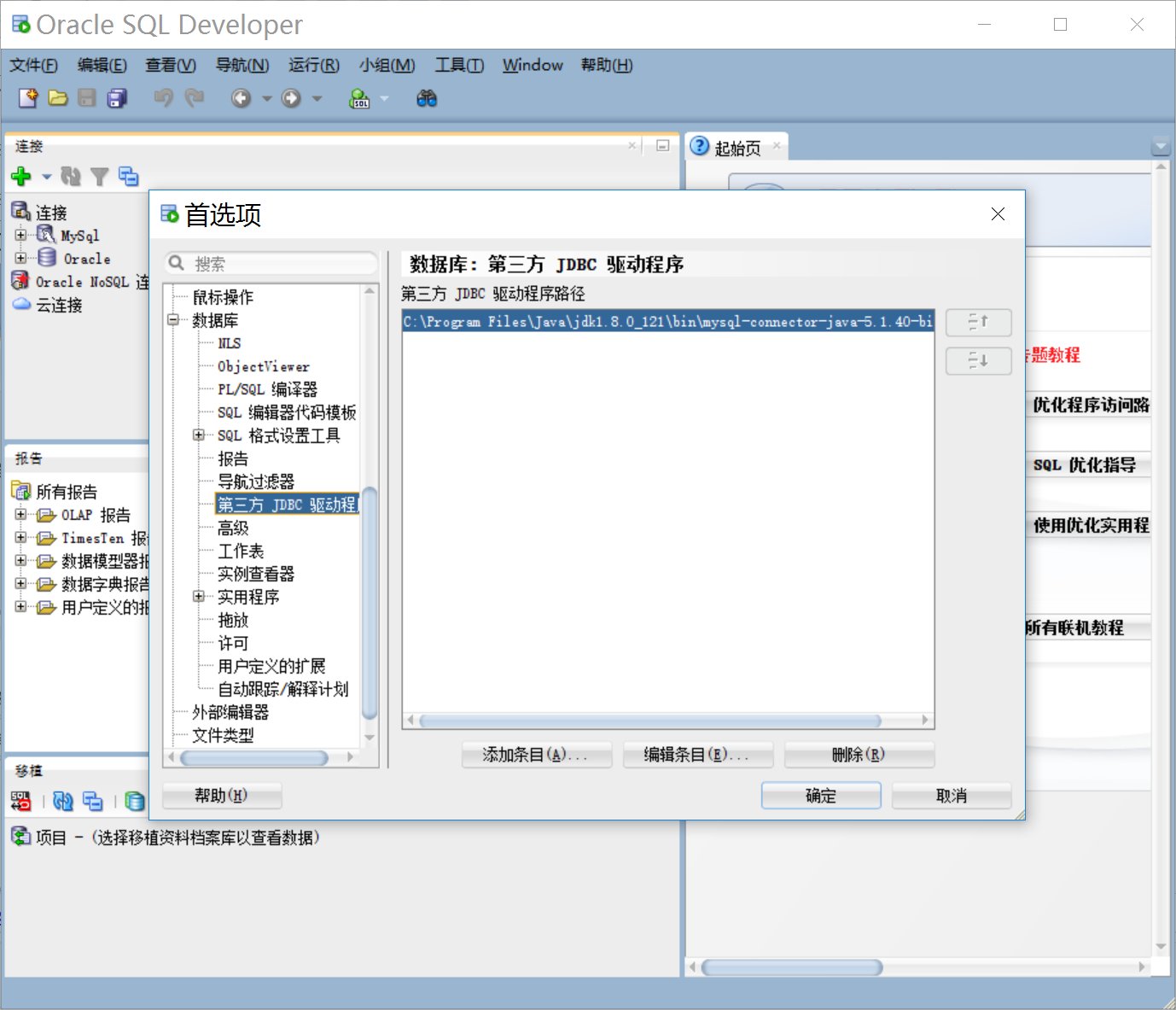Select PL/SQL 编译器 preferences item
Screen dimensions: 1176x1010
tap(268, 389)
